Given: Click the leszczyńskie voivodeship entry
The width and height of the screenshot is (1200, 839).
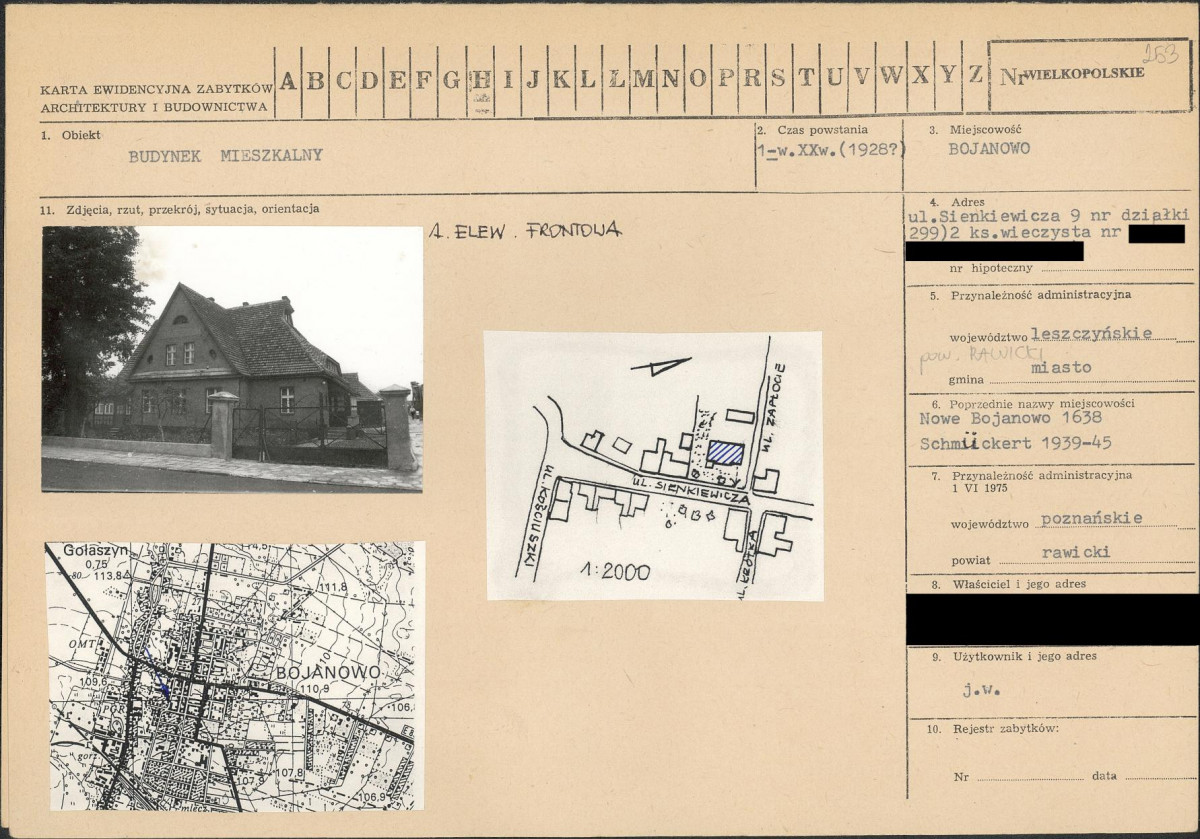Looking at the screenshot, I should [x=1091, y=333].
